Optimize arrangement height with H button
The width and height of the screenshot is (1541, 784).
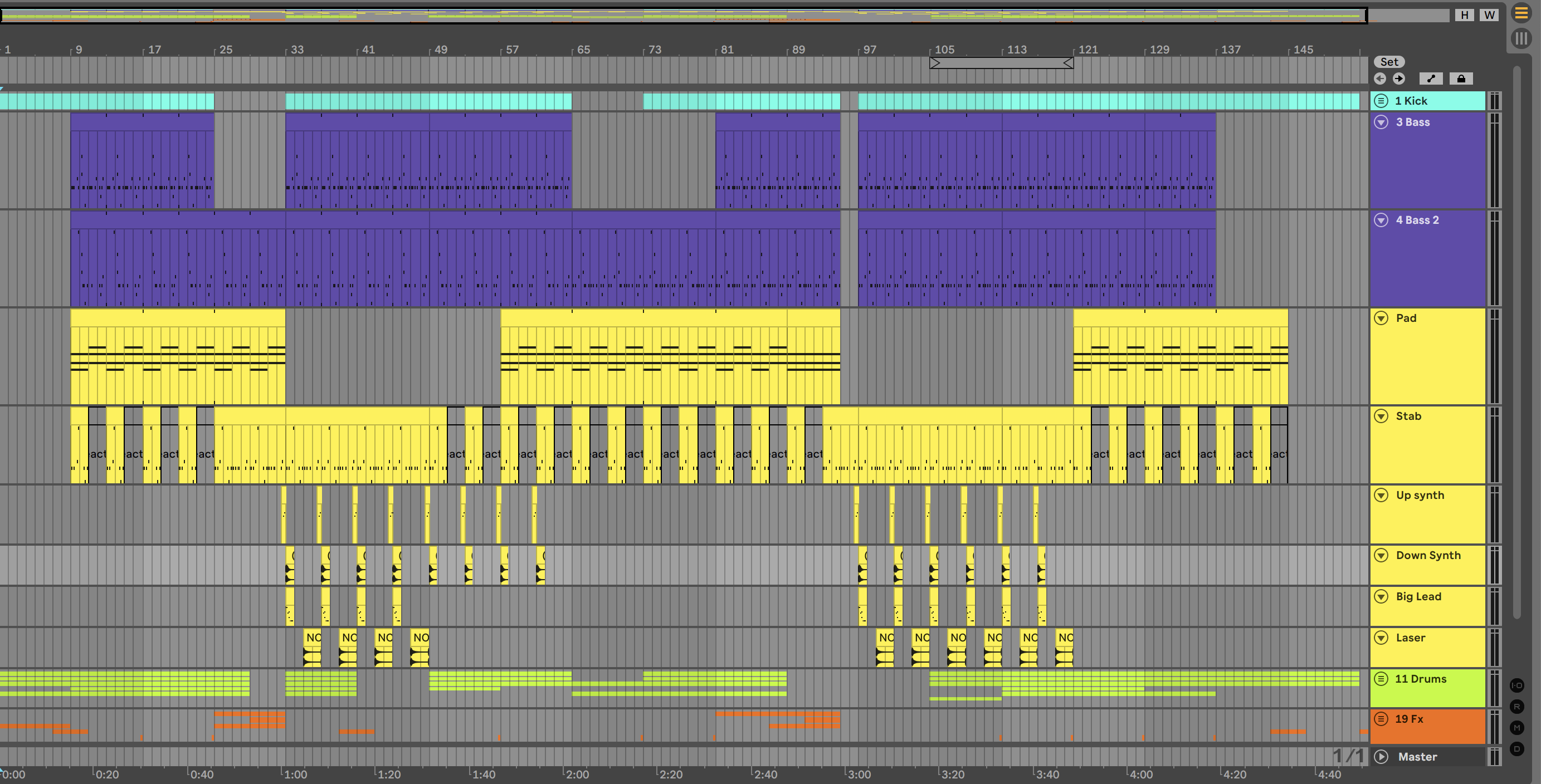pyautogui.click(x=1464, y=15)
